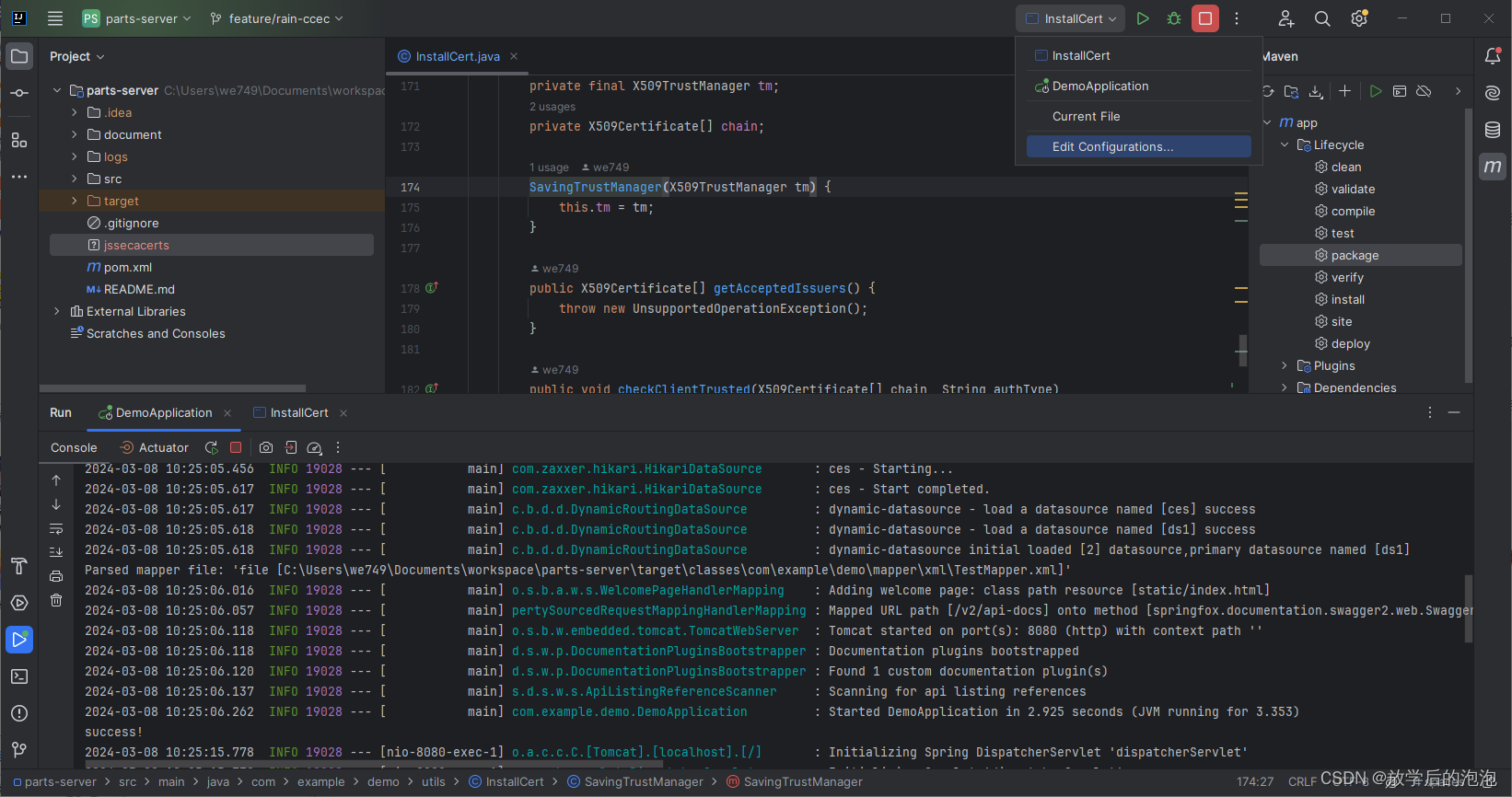This screenshot has height=797, width=1512.
Task: Switch to the Actuator tab
Action: pos(155,447)
